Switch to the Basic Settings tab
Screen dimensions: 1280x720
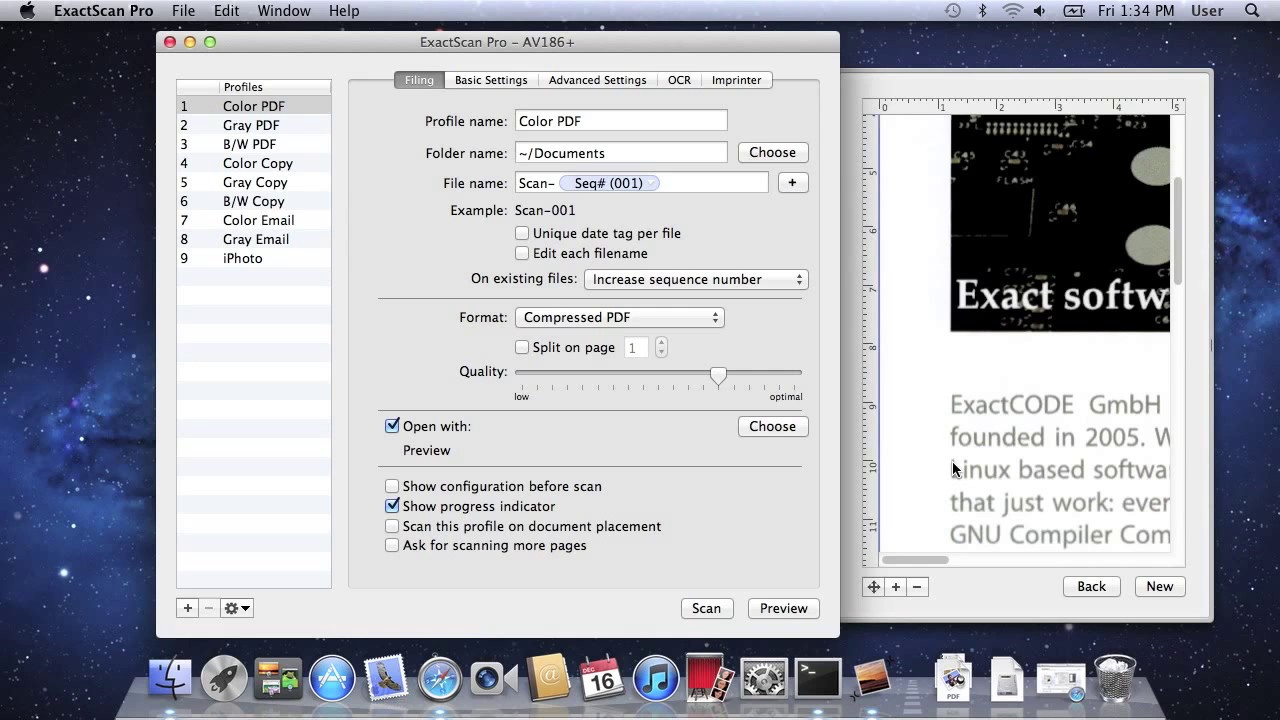pyautogui.click(x=491, y=80)
